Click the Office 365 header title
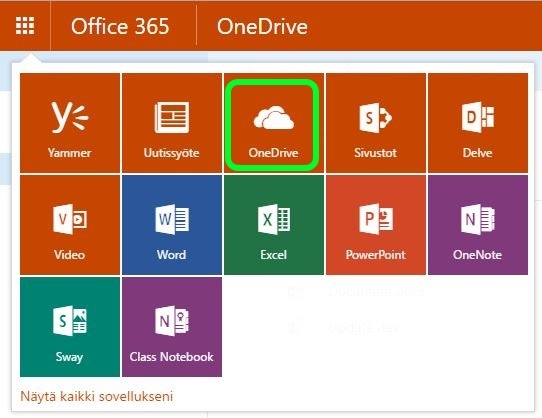The height and width of the screenshot is (418, 542). coord(120,26)
